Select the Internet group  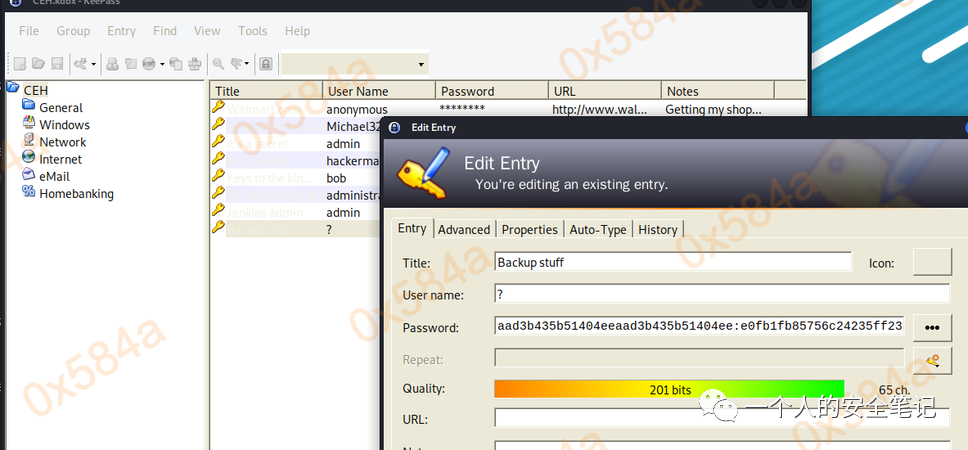[60, 160]
